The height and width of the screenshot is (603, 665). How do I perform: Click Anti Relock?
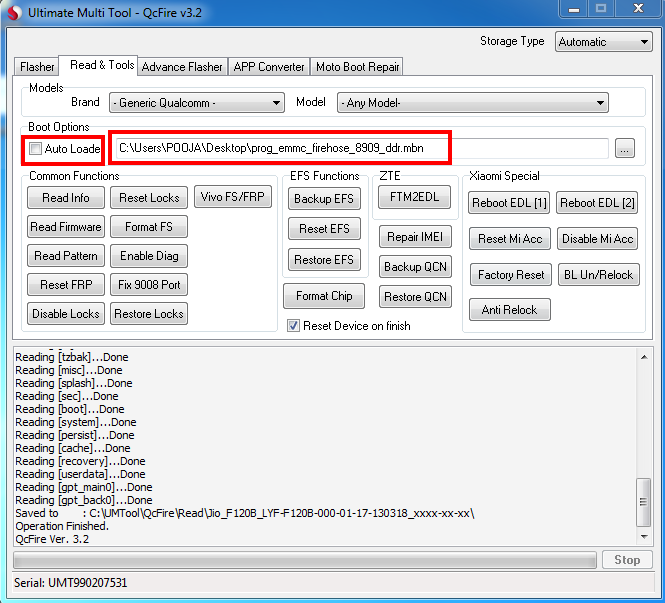click(509, 310)
